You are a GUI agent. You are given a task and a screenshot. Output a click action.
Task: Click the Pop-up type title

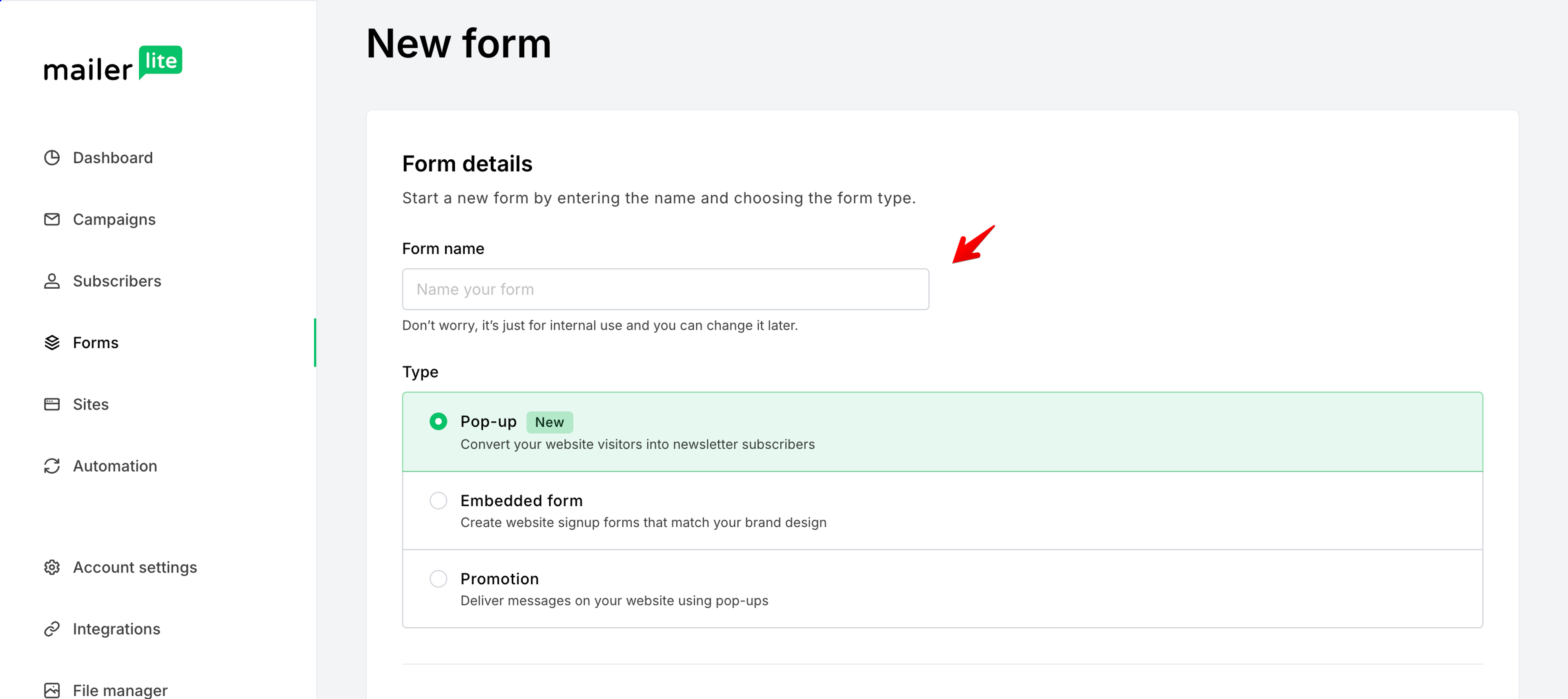pyautogui.click(x=488, y=421)
